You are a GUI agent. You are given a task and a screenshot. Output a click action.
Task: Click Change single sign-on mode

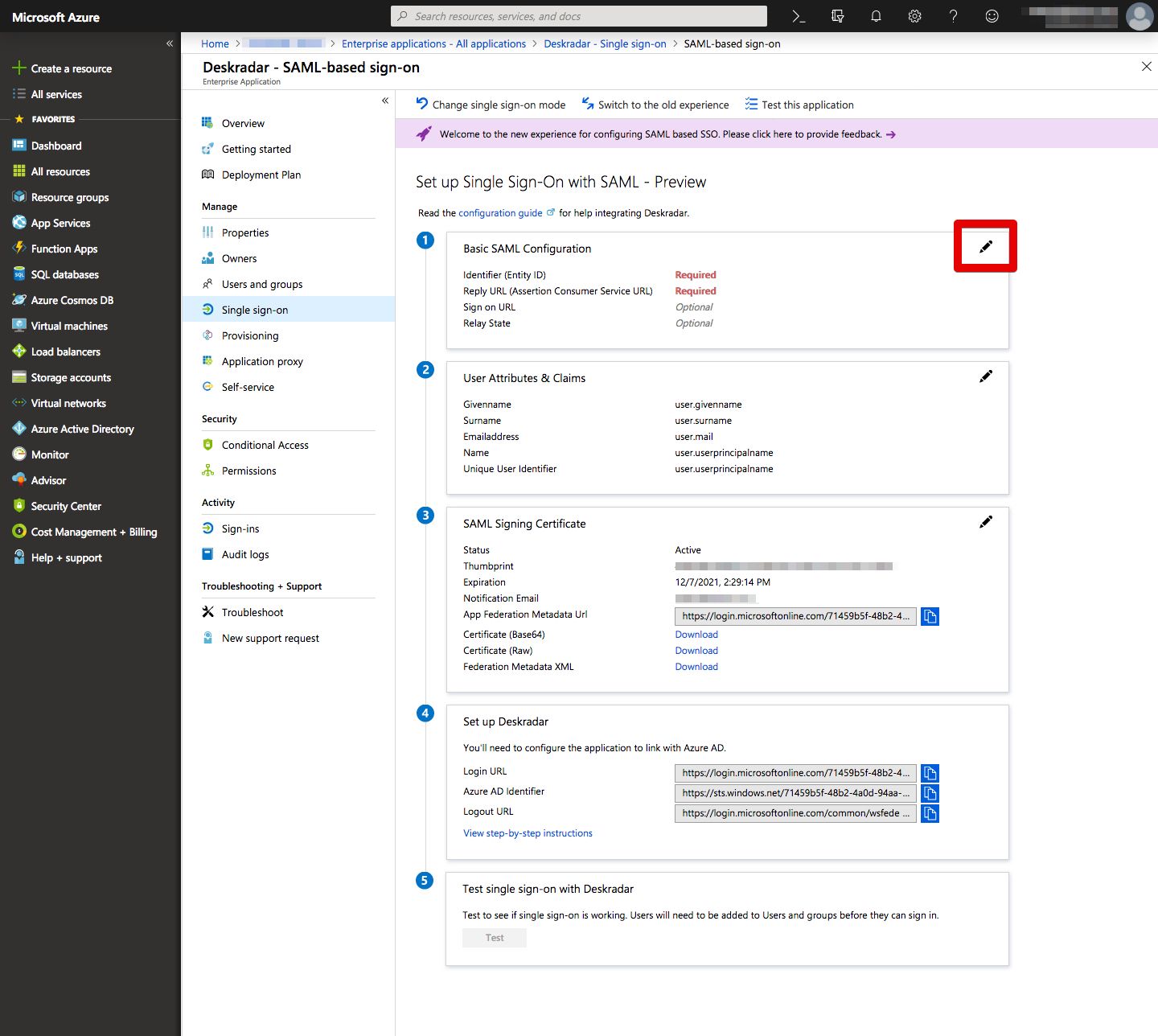[x=491, y=105]
